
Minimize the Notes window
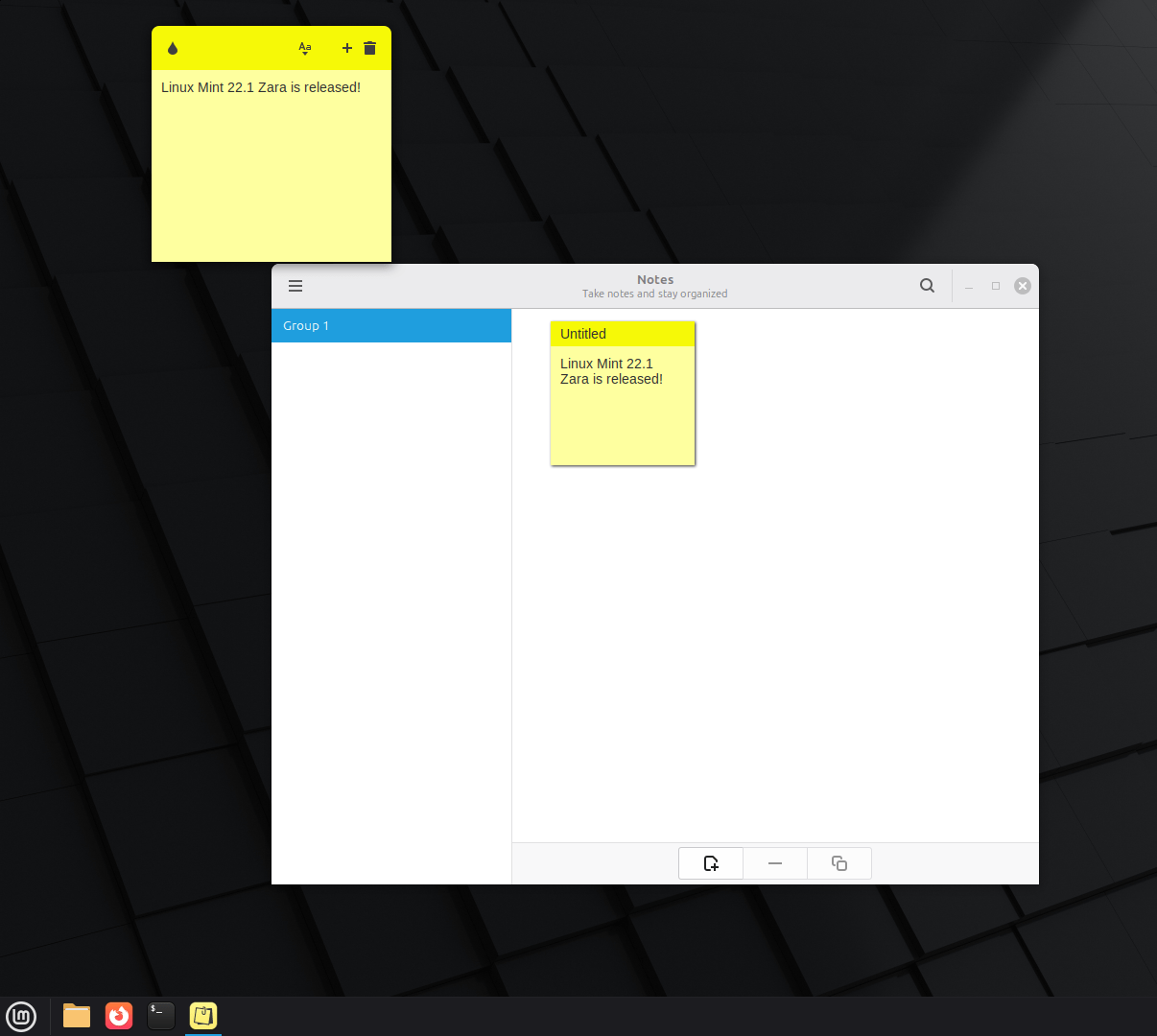pyautogui.click(x=969, y=286)
